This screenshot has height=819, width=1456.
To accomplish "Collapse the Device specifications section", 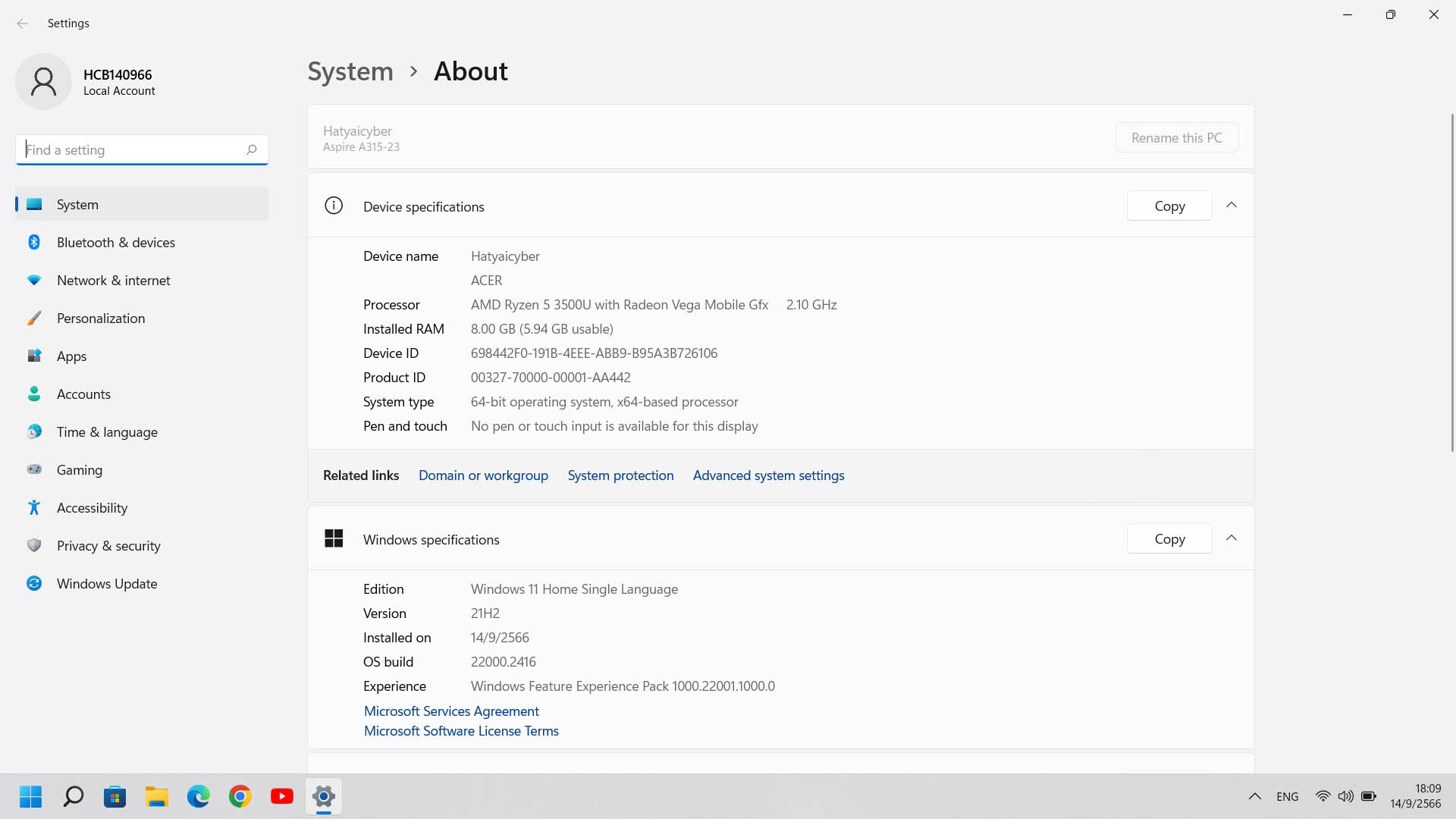I will pyautogui.click(x=1232, y=206).
